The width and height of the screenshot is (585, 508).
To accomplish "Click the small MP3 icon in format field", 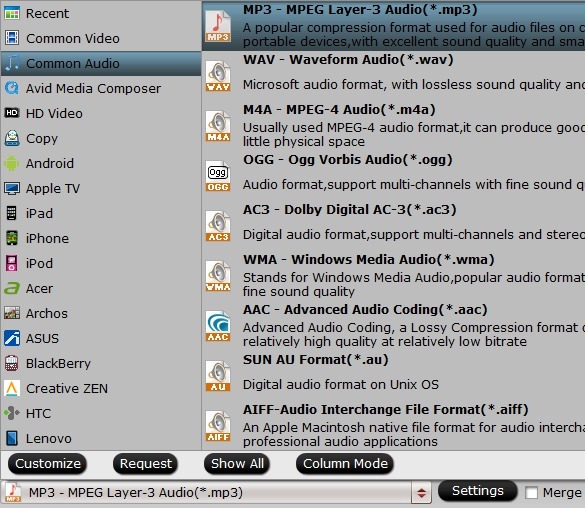I will pyautogui.click(x=13, y=493).
